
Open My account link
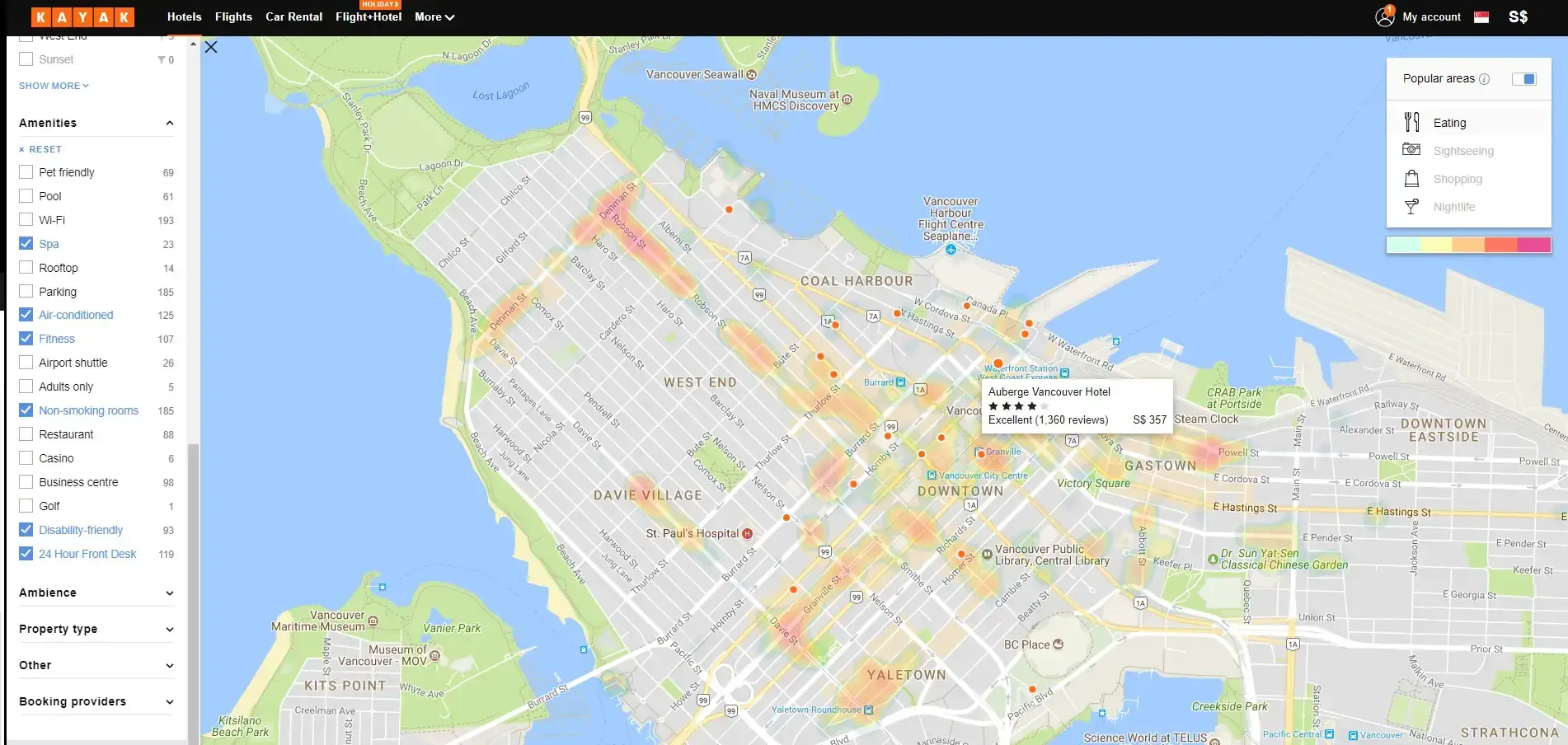click(x=1431, y=16)
